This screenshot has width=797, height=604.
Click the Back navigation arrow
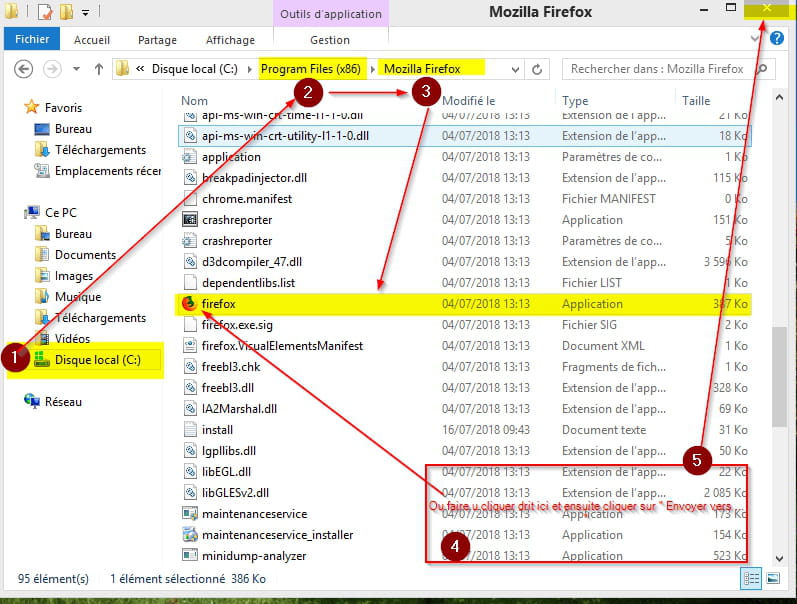(23, 69)
